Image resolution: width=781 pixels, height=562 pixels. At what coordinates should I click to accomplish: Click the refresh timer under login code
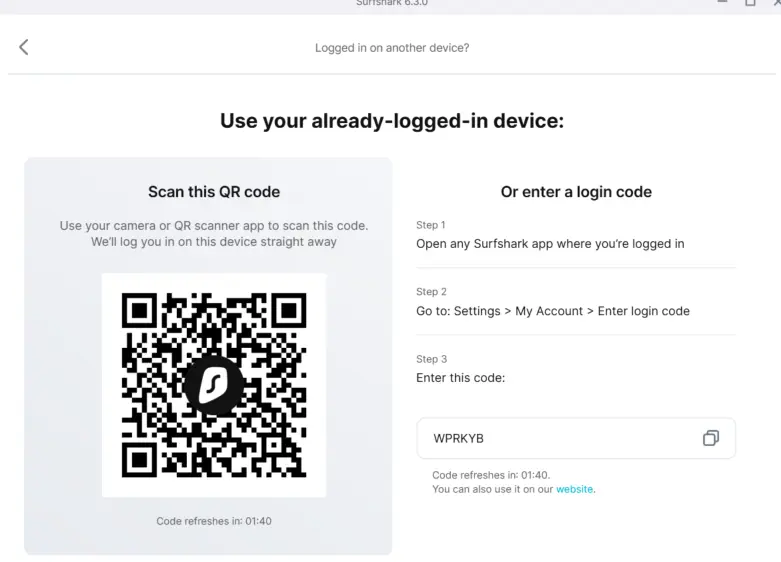point(491,475)
